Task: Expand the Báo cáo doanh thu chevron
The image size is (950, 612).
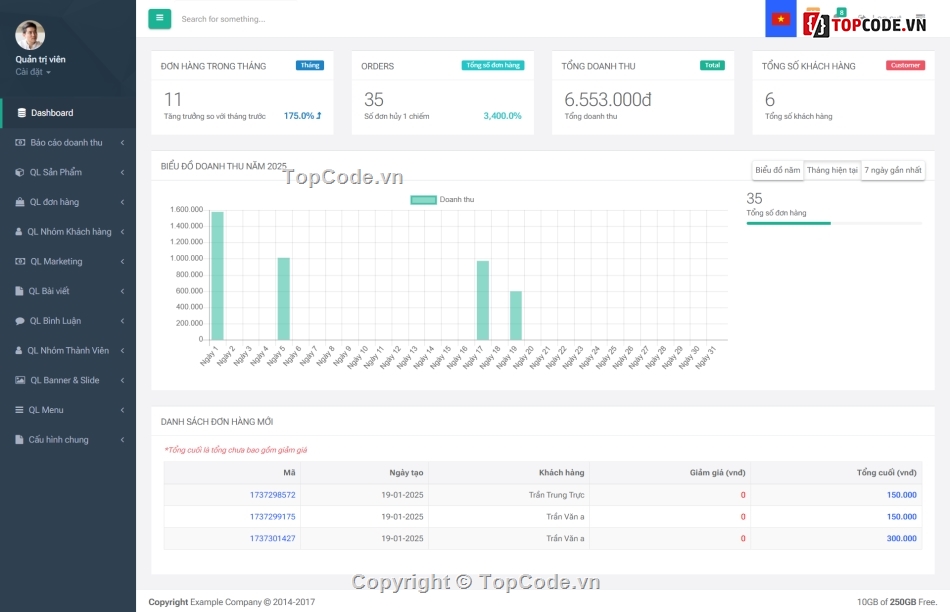Action: point(122,142)
